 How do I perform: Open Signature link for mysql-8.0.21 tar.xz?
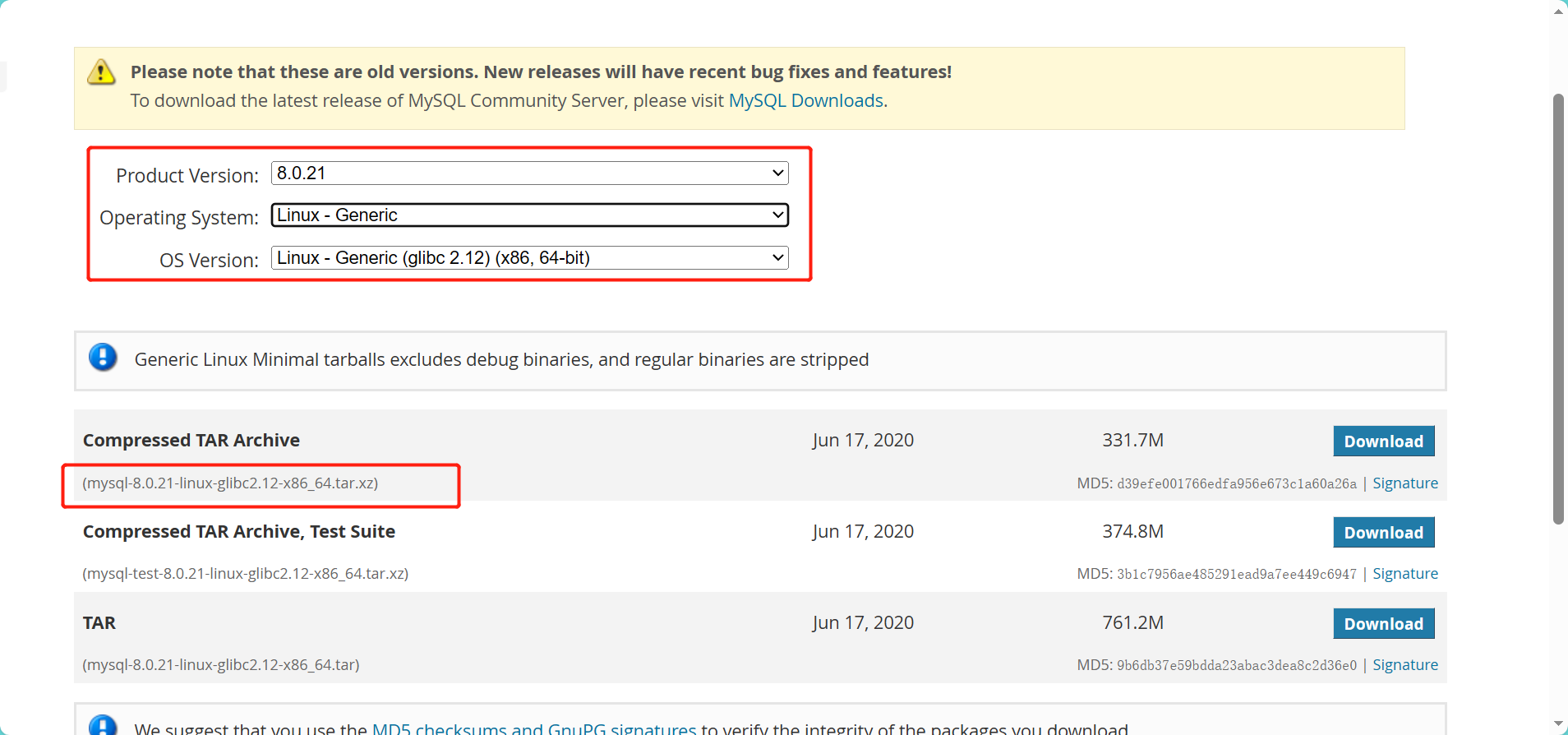[x=1404, y=483]
